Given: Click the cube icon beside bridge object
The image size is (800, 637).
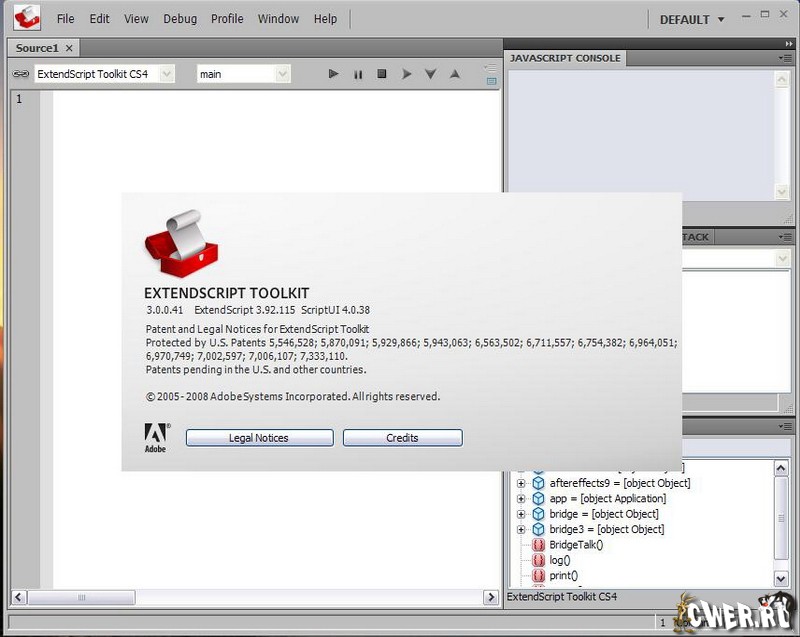Looking at the screenshot, I should coord(538,514).
